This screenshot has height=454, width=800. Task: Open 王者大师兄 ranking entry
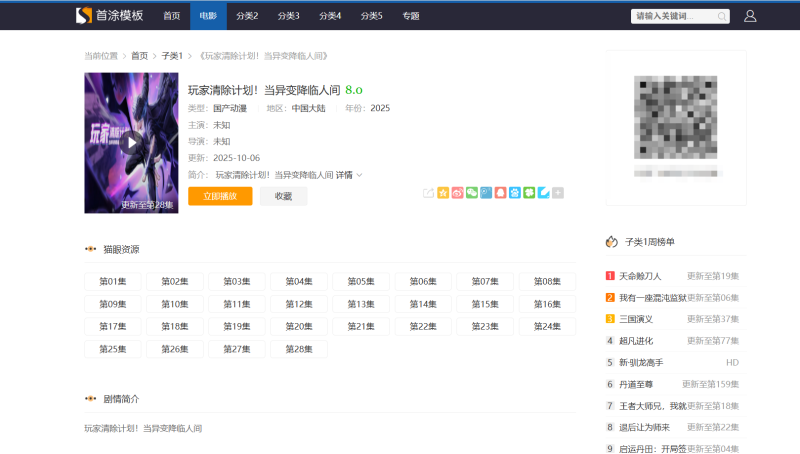(653, 406)
